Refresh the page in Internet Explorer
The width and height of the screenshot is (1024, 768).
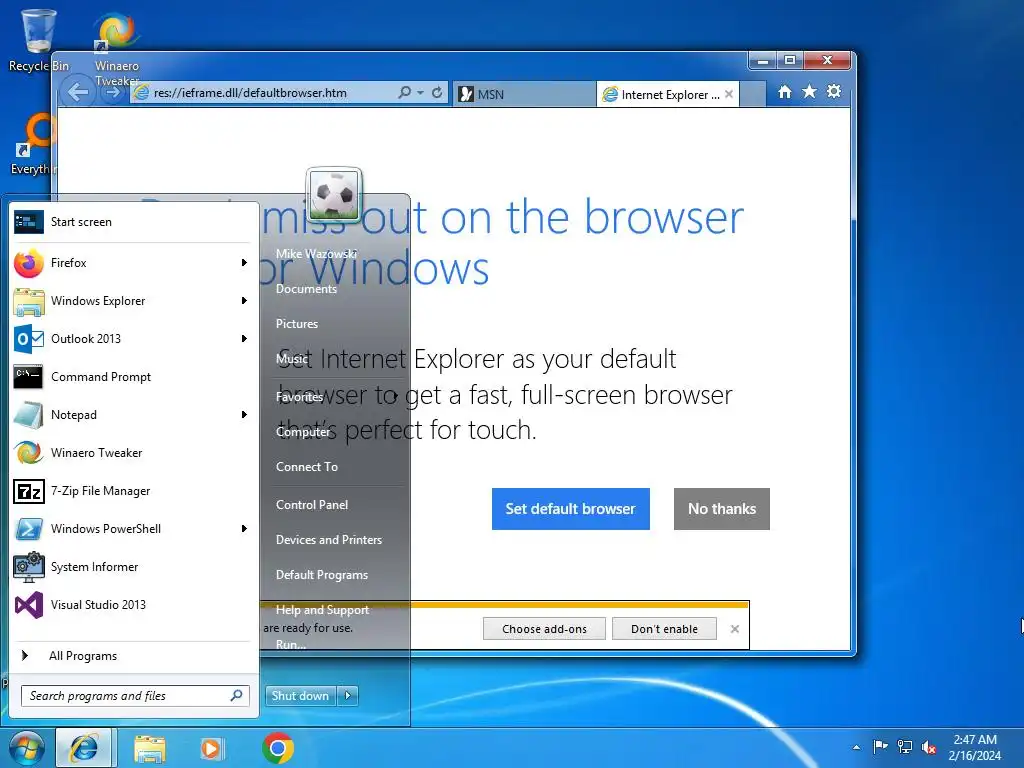coord(437,93)
